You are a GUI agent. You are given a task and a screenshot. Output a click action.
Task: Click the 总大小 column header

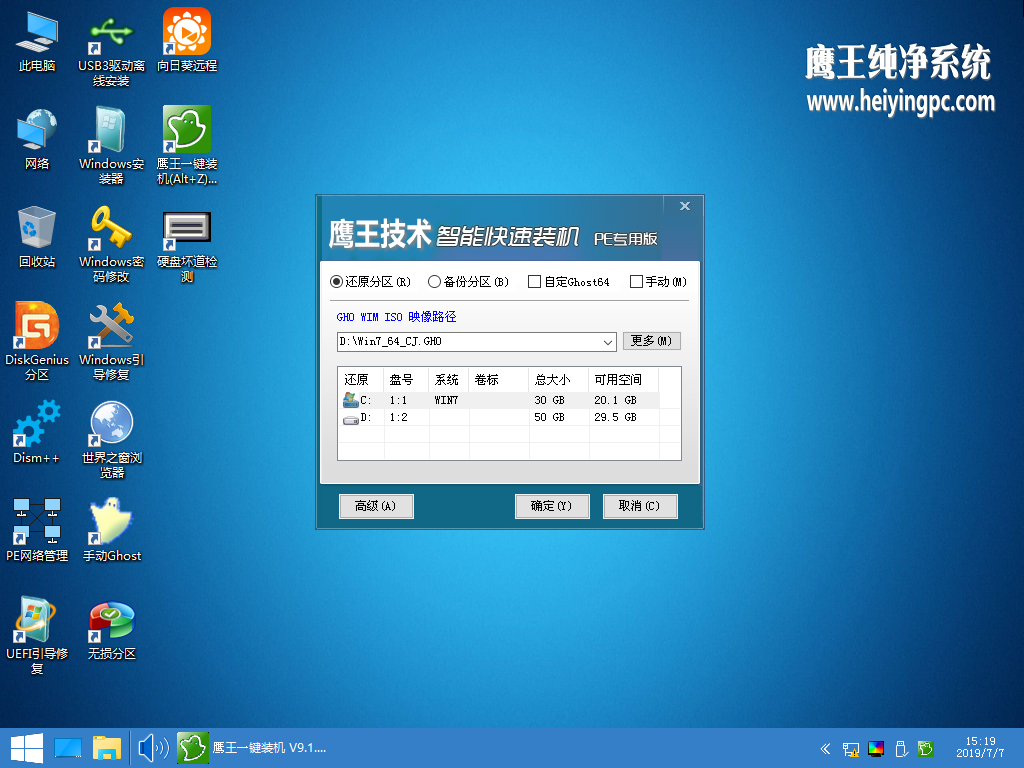pos(559,379)
